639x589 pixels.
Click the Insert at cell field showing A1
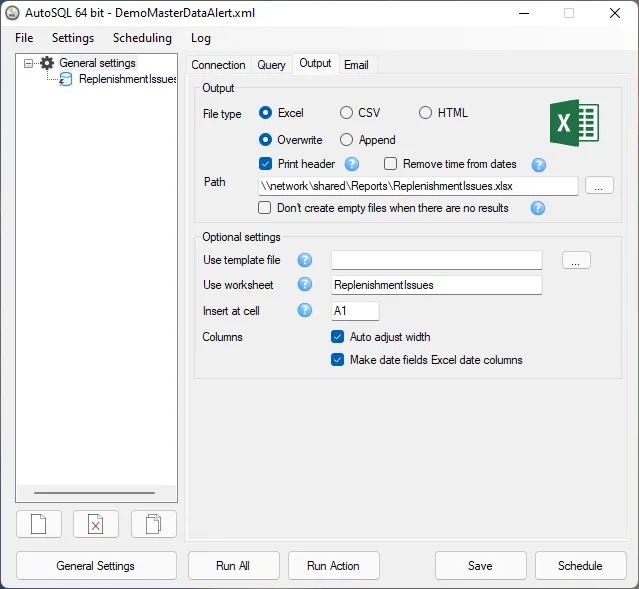click(355, 311)
